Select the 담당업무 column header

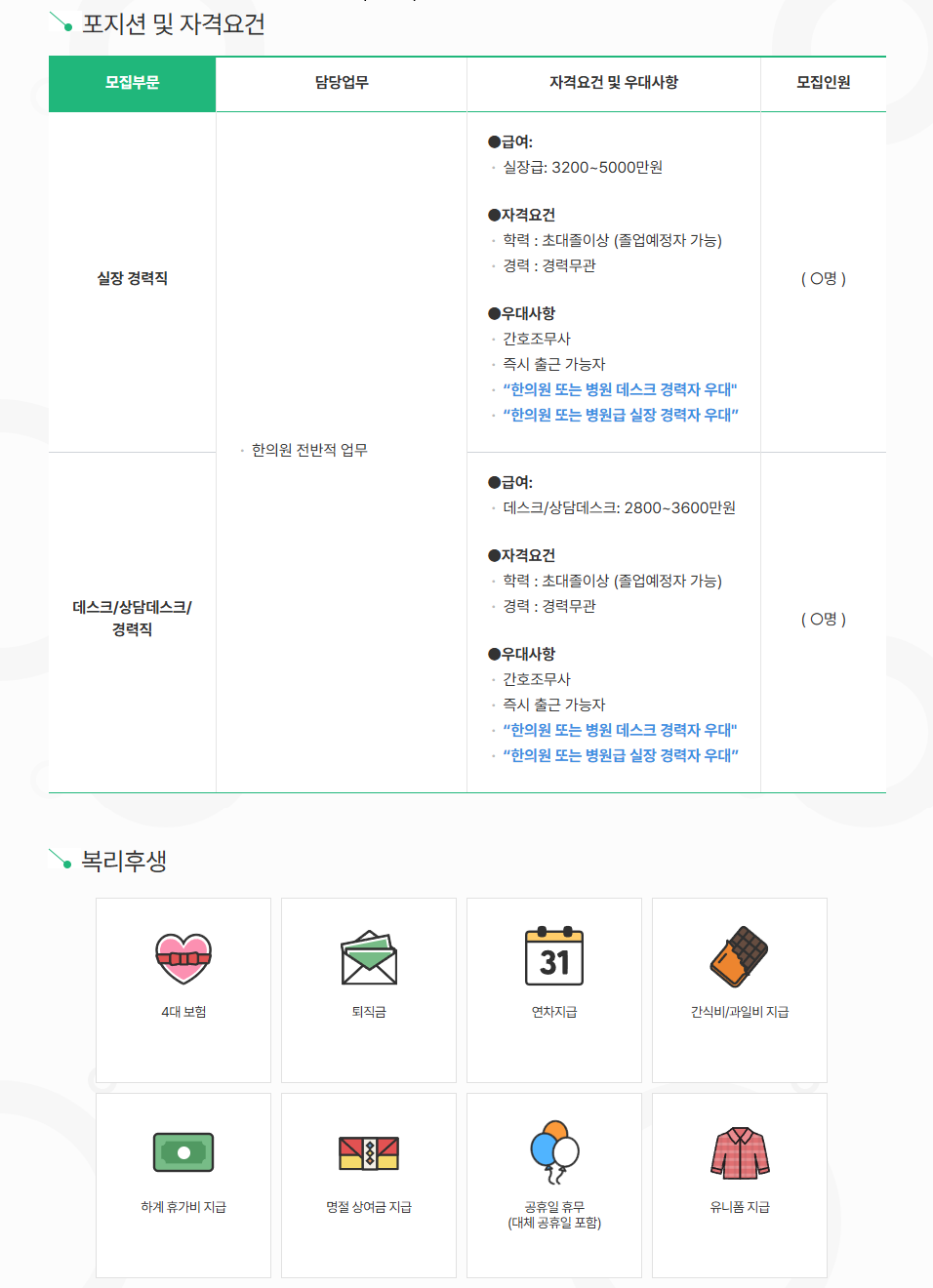[342, 83]
